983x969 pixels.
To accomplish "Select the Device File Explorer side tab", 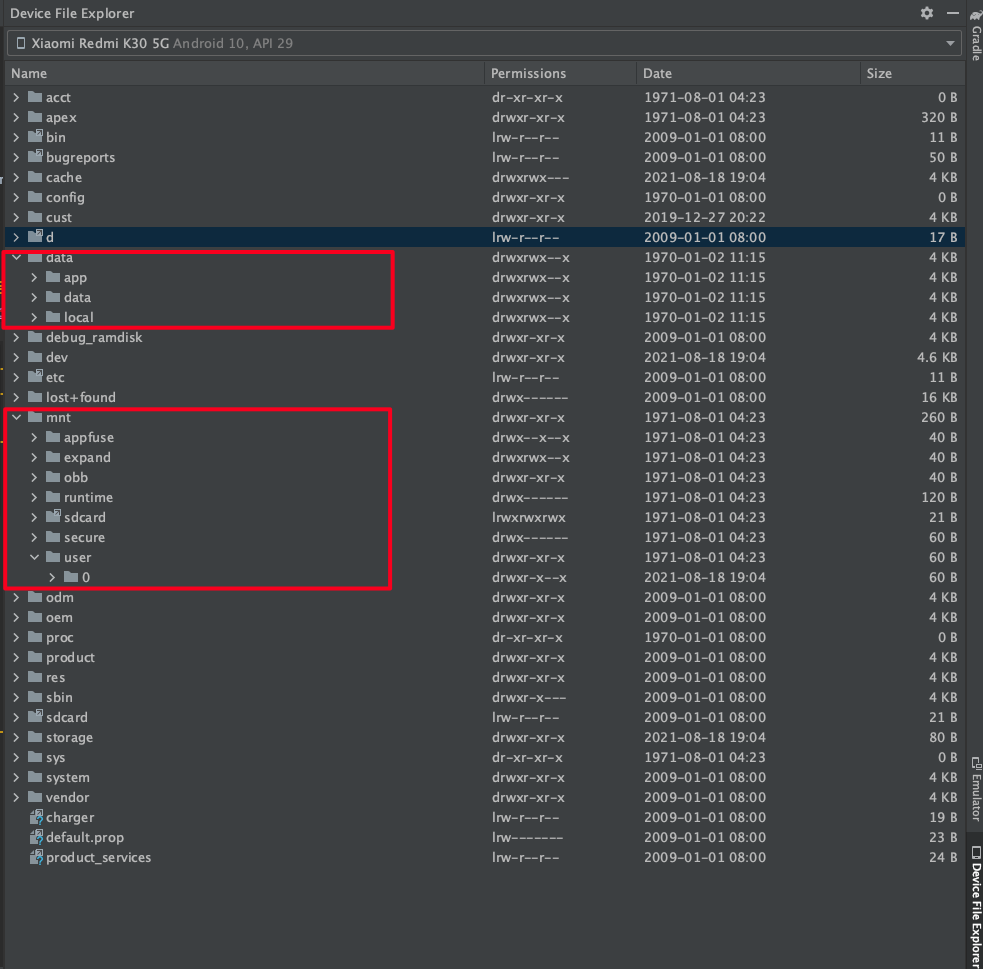I will pos(975,904).
